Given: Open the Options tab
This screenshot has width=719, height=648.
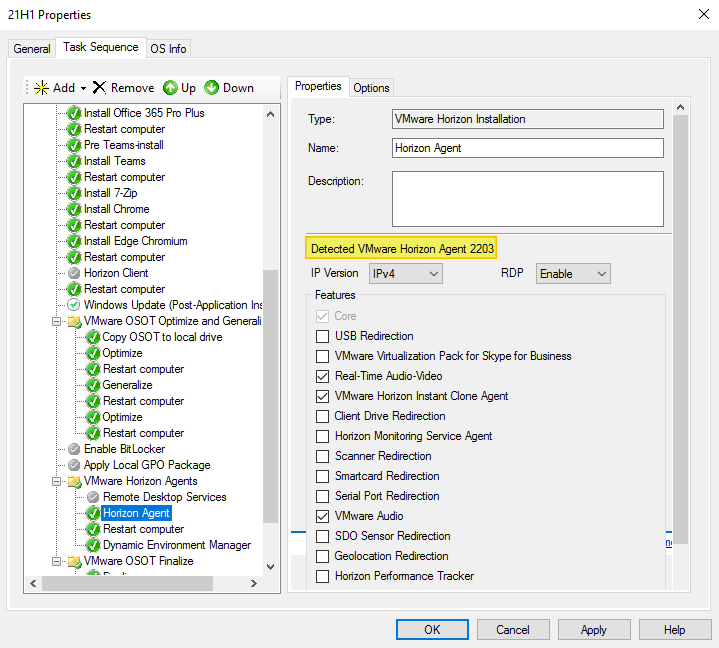Looking at the screenshot, I should pos(371,88).
